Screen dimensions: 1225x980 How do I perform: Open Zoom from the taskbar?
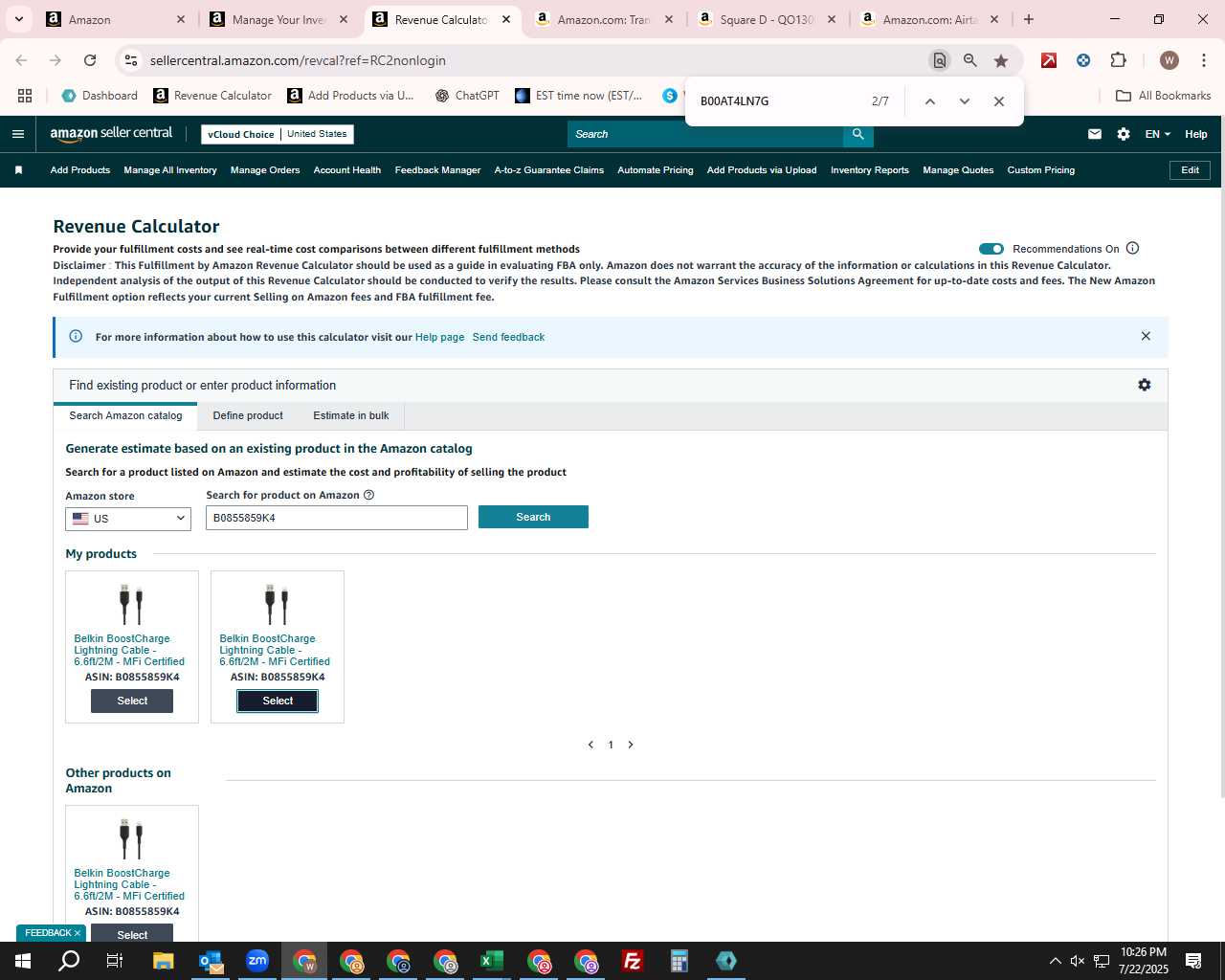point(257,961)
